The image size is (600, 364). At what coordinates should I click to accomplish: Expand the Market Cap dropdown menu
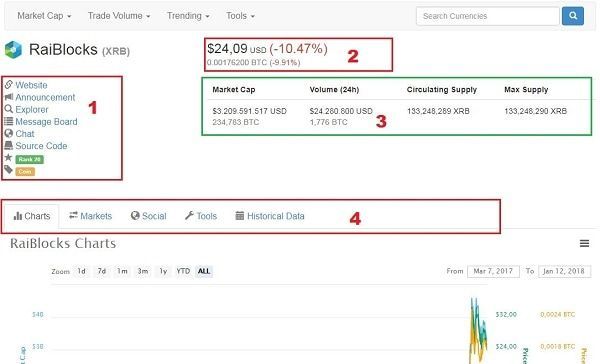tap(44, 16)
